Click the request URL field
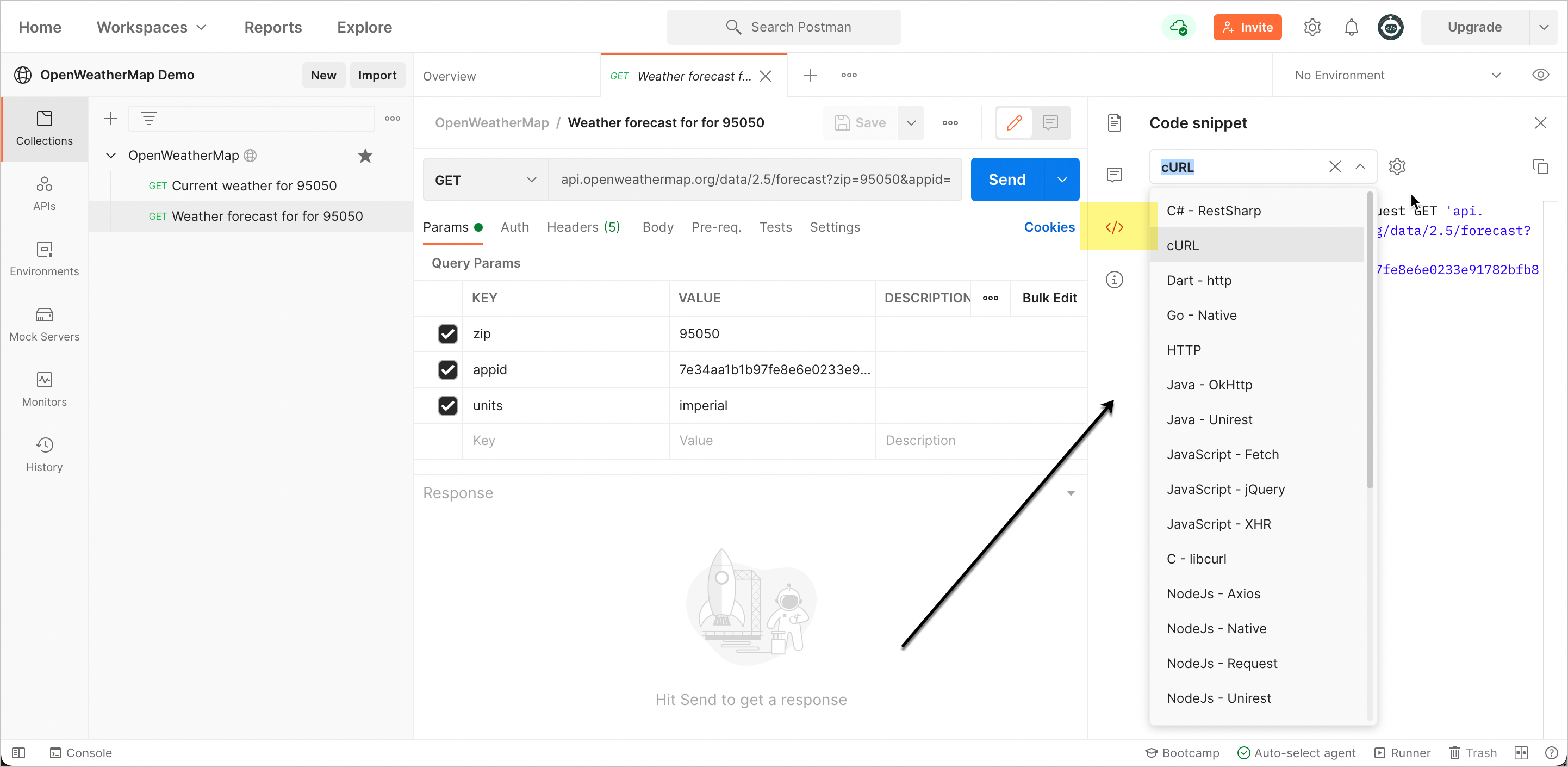This screenshot has width=1568, height=767. coord(755,180)
